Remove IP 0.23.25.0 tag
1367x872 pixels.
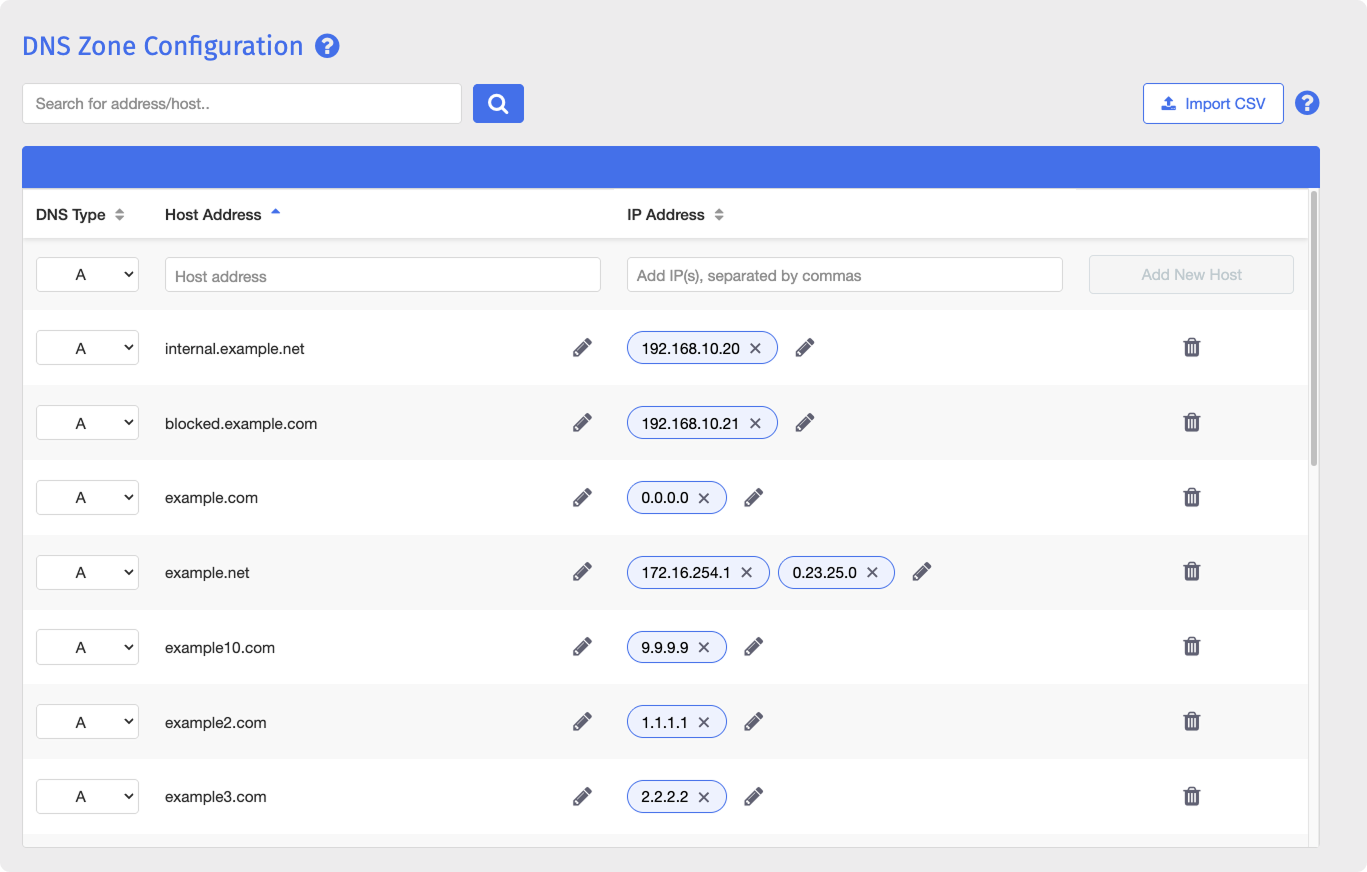click(872, 573)
